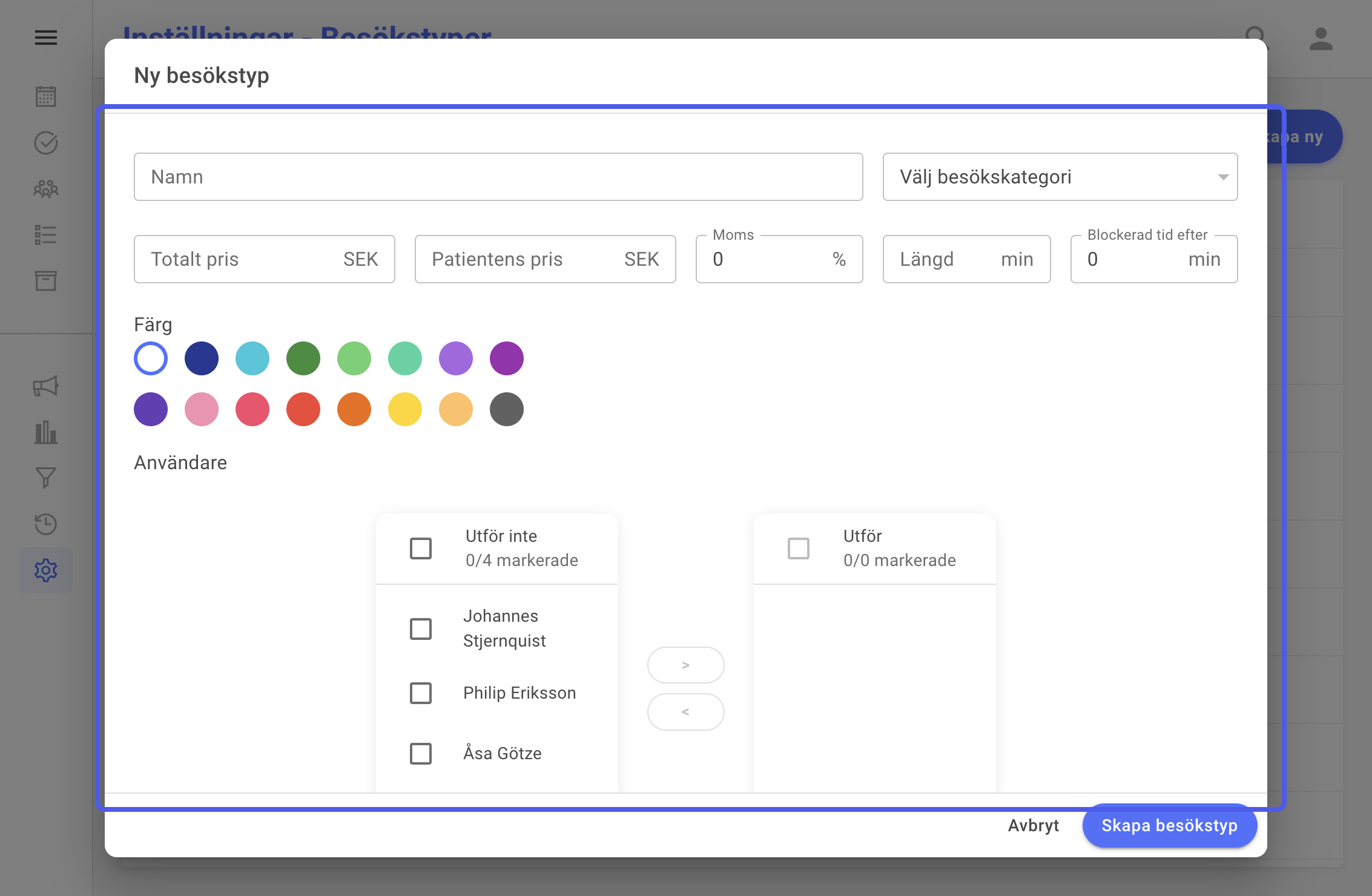The height and width of the screenshot is (896, 1372).
Task: Check the 'Utför' select-all checkbox
Action: [x=799, y=548]
